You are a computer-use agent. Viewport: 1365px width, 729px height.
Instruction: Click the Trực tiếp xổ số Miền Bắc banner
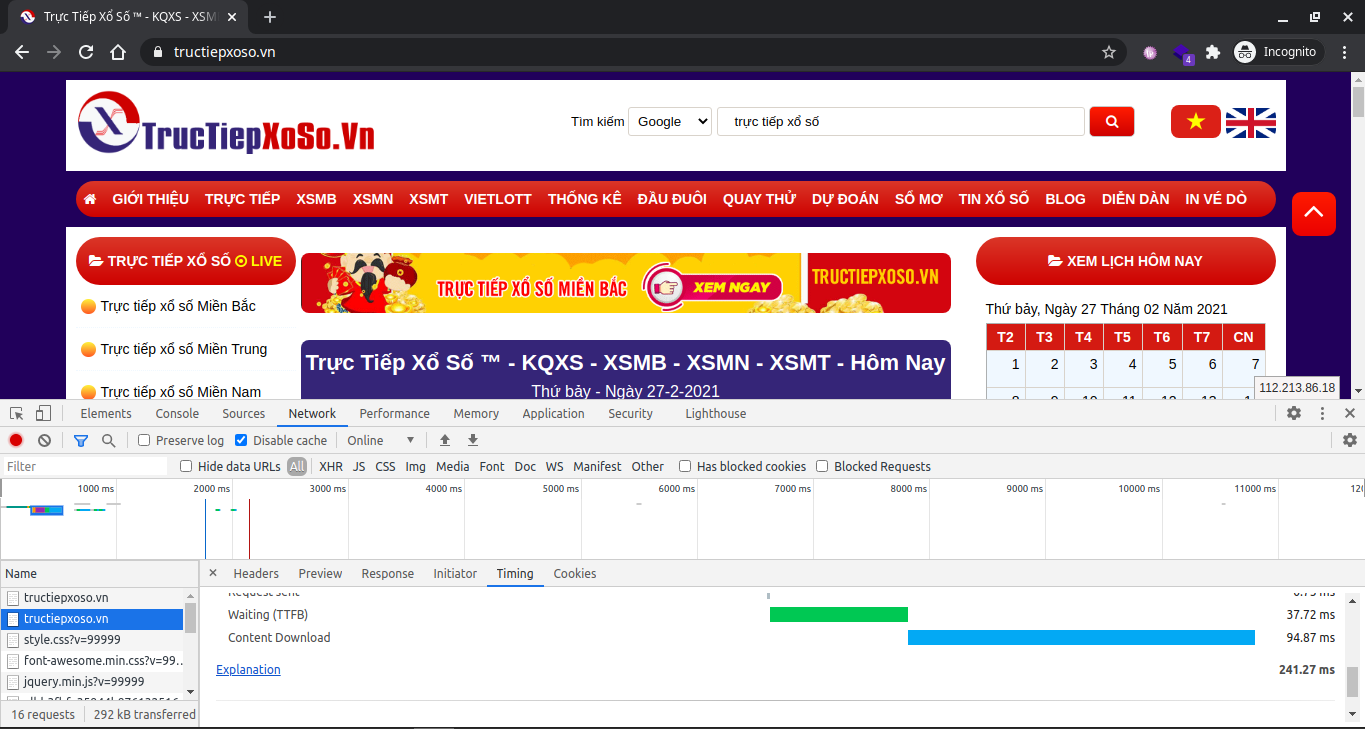[626, 283]
